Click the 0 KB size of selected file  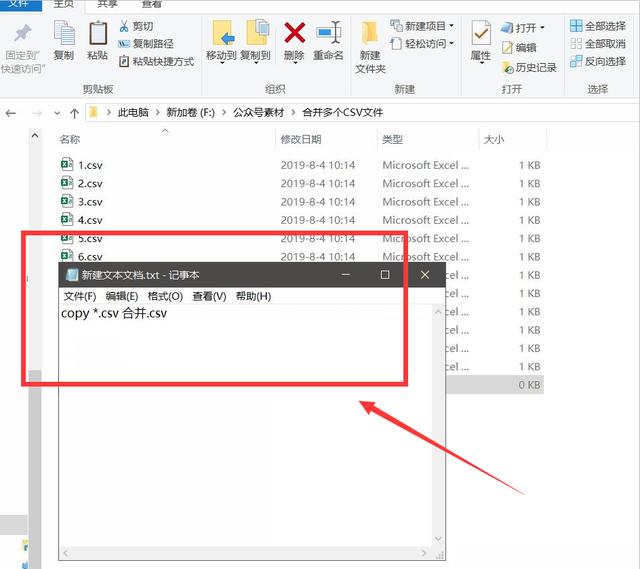(529, 385)
